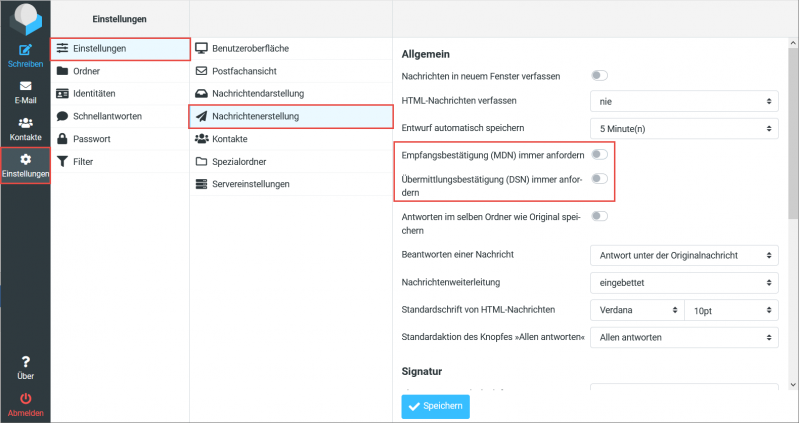Enable Empfangsbestätigung (MDN) immer anfordern
This screenshot has height=423, width=799.
click(599, 154)
